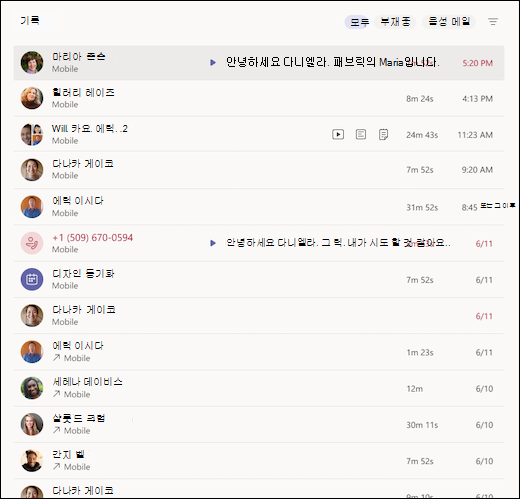This screenshot has width=520, height=499.
Task: Switch to the 음성 메일 tab
Action: 449,22
